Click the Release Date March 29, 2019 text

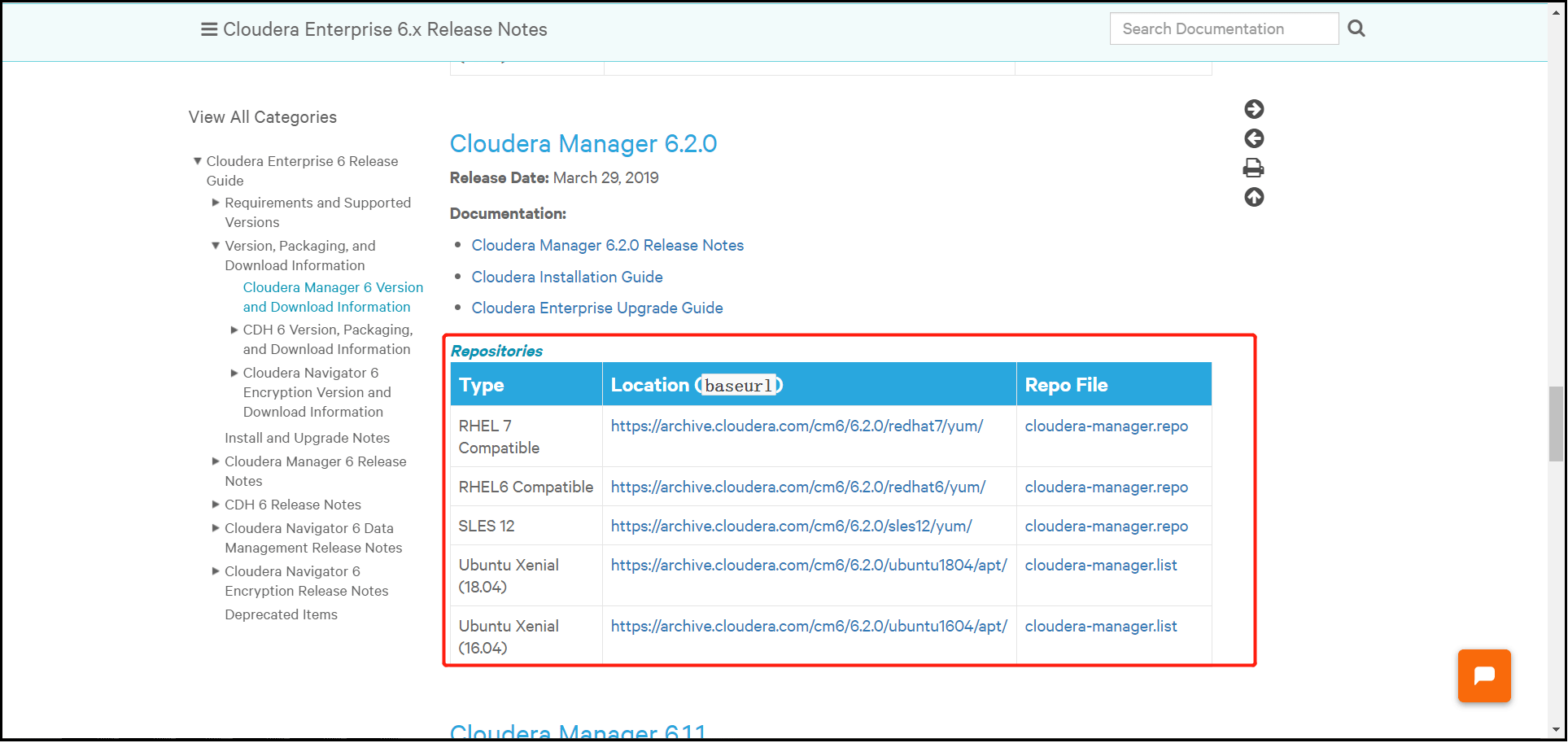(554, 177)
